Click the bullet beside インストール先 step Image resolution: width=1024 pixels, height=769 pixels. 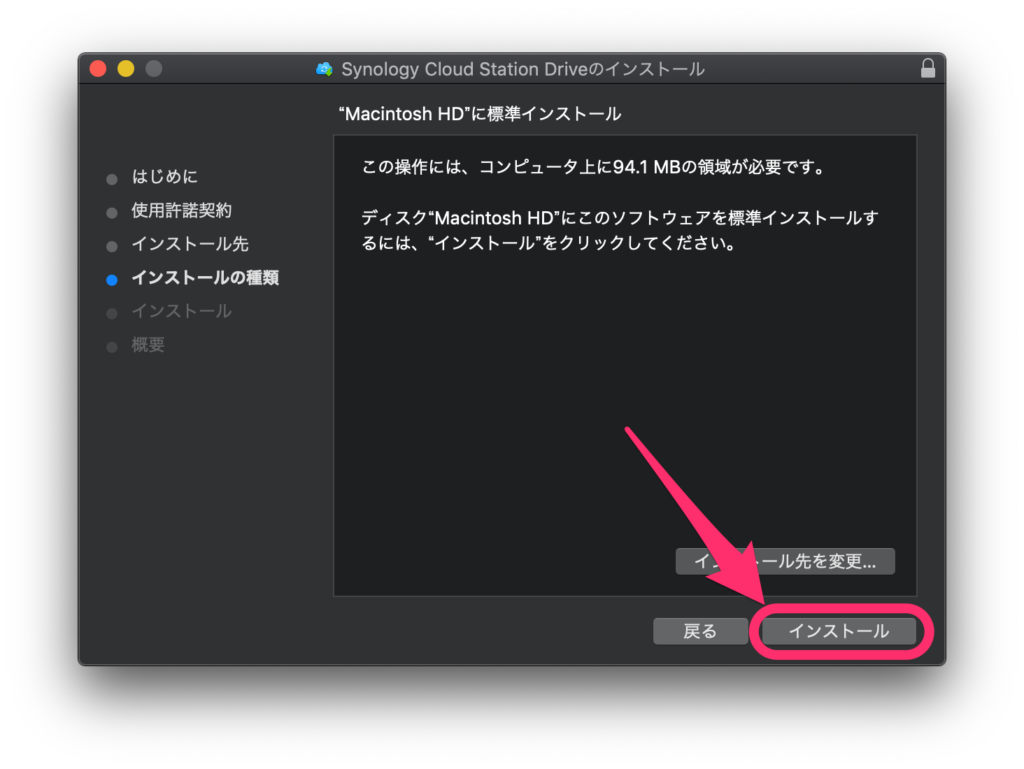pos(112,246)
